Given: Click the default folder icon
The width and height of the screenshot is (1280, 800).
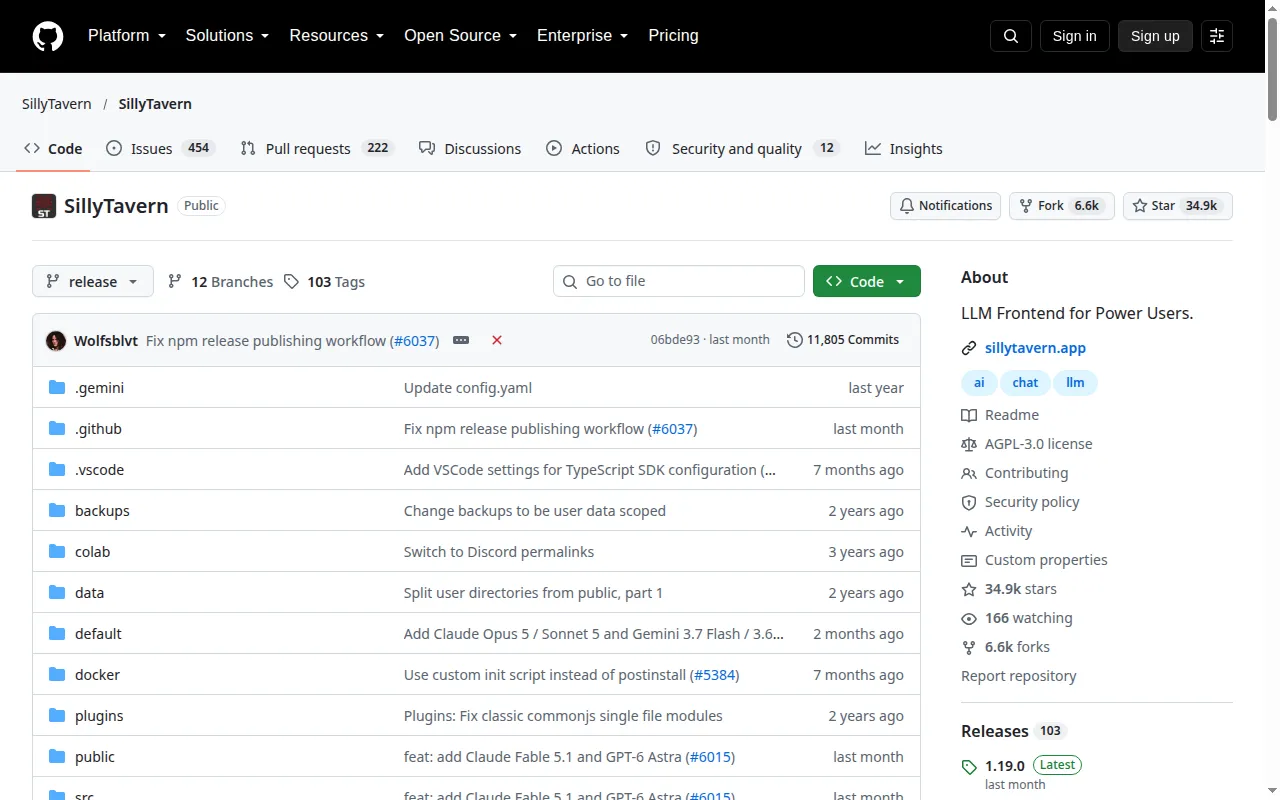Looking at the screenshot, I should click(57, 634).
